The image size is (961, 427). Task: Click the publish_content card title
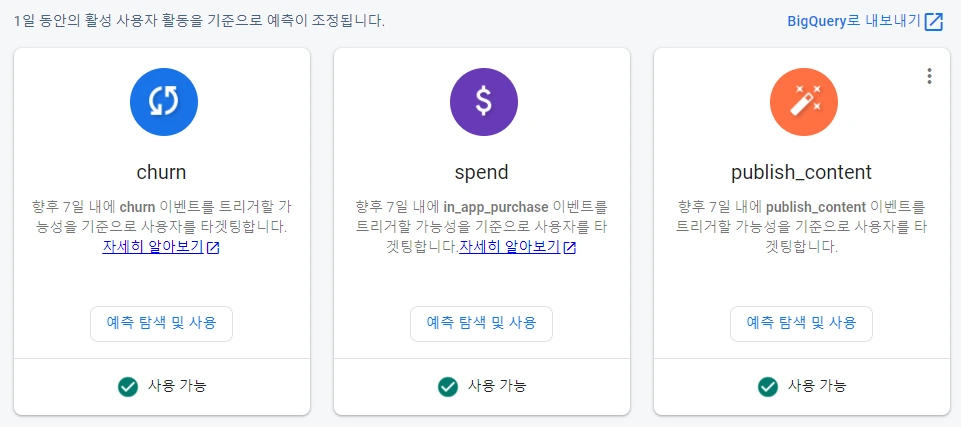[x=802, y=171]
